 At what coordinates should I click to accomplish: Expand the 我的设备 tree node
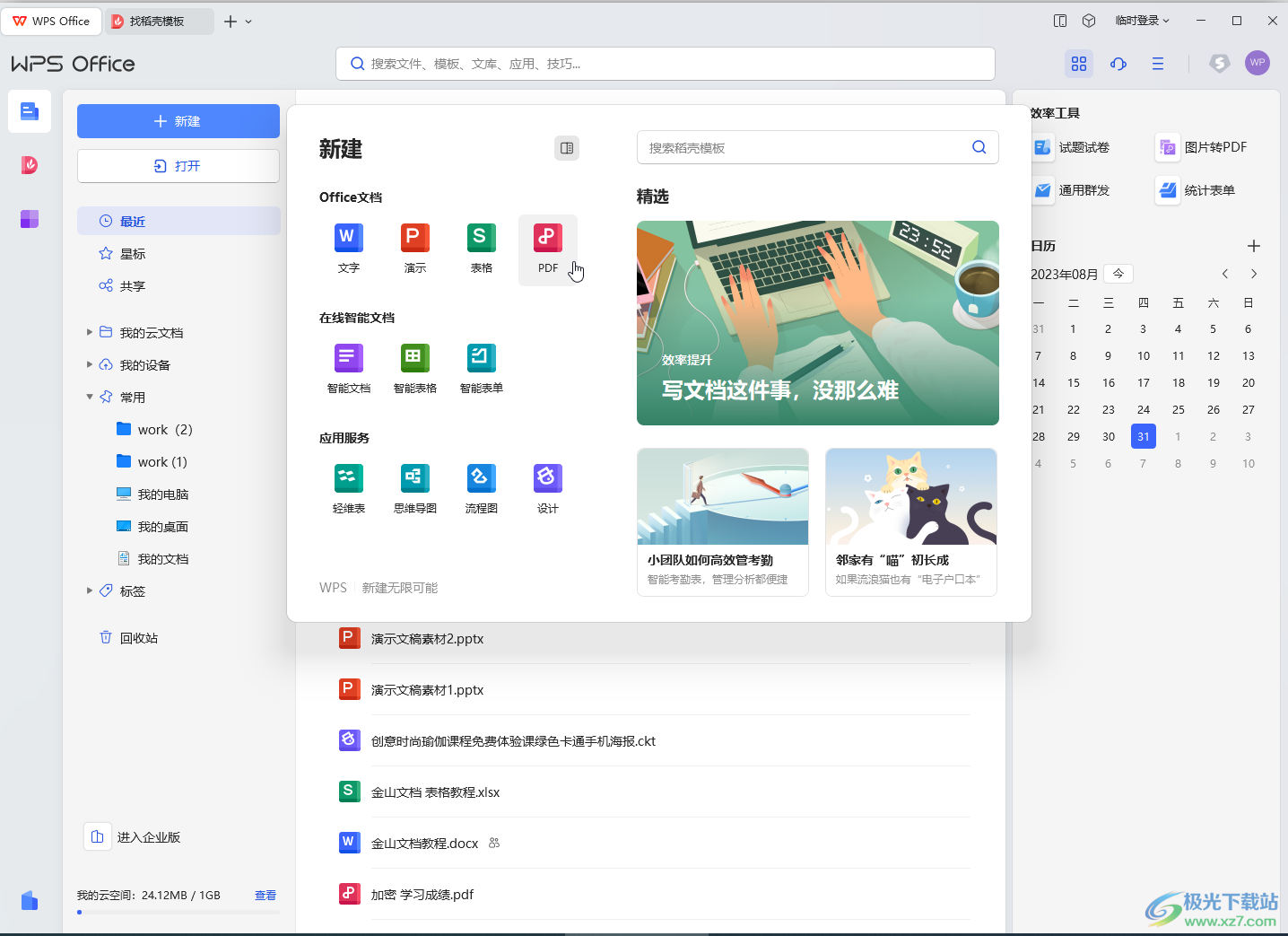click(89, 364)
